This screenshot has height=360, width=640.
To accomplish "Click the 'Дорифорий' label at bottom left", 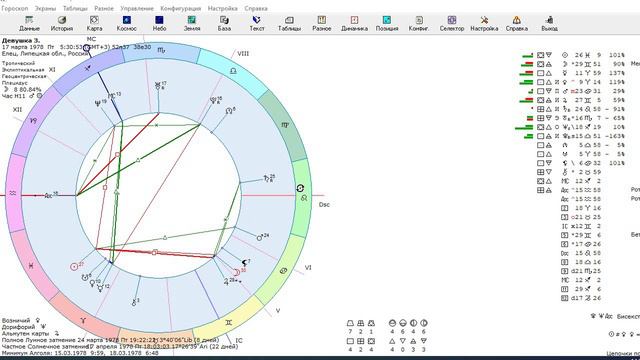I will tap(18, 327).
